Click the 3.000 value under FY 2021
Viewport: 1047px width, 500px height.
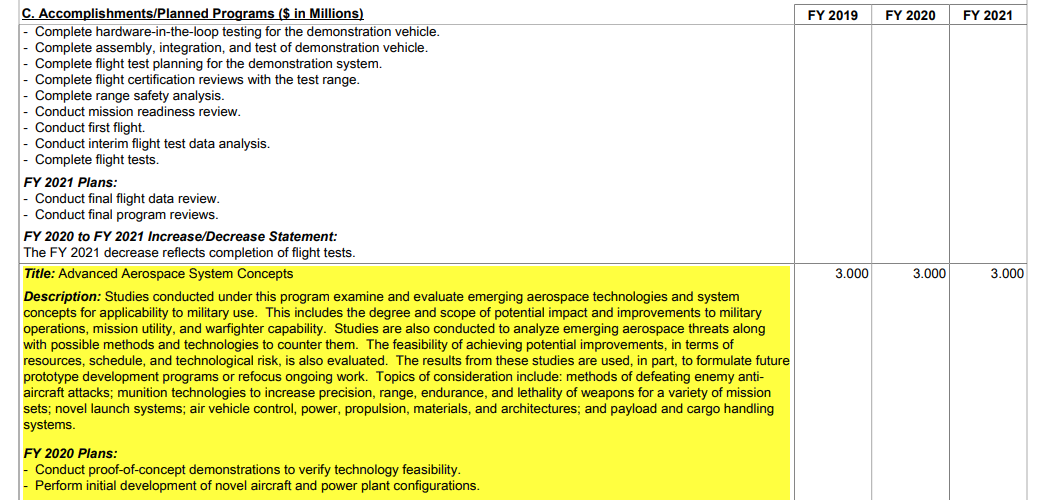click(x=1007, y=274)
